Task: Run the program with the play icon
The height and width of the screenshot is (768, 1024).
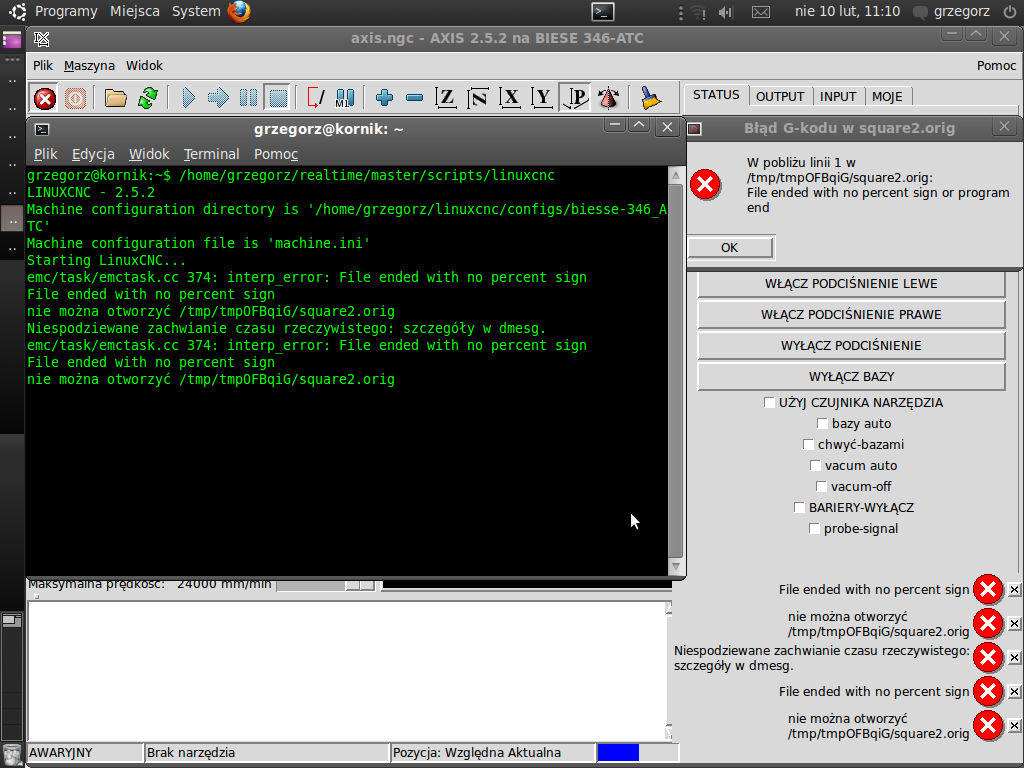Action: [x=188, y=99]
